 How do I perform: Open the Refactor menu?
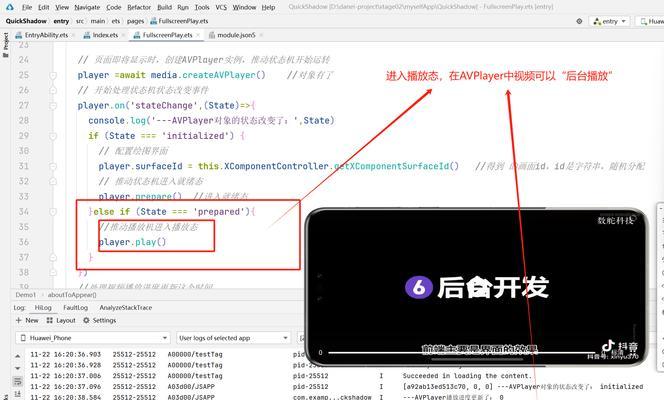139,7
